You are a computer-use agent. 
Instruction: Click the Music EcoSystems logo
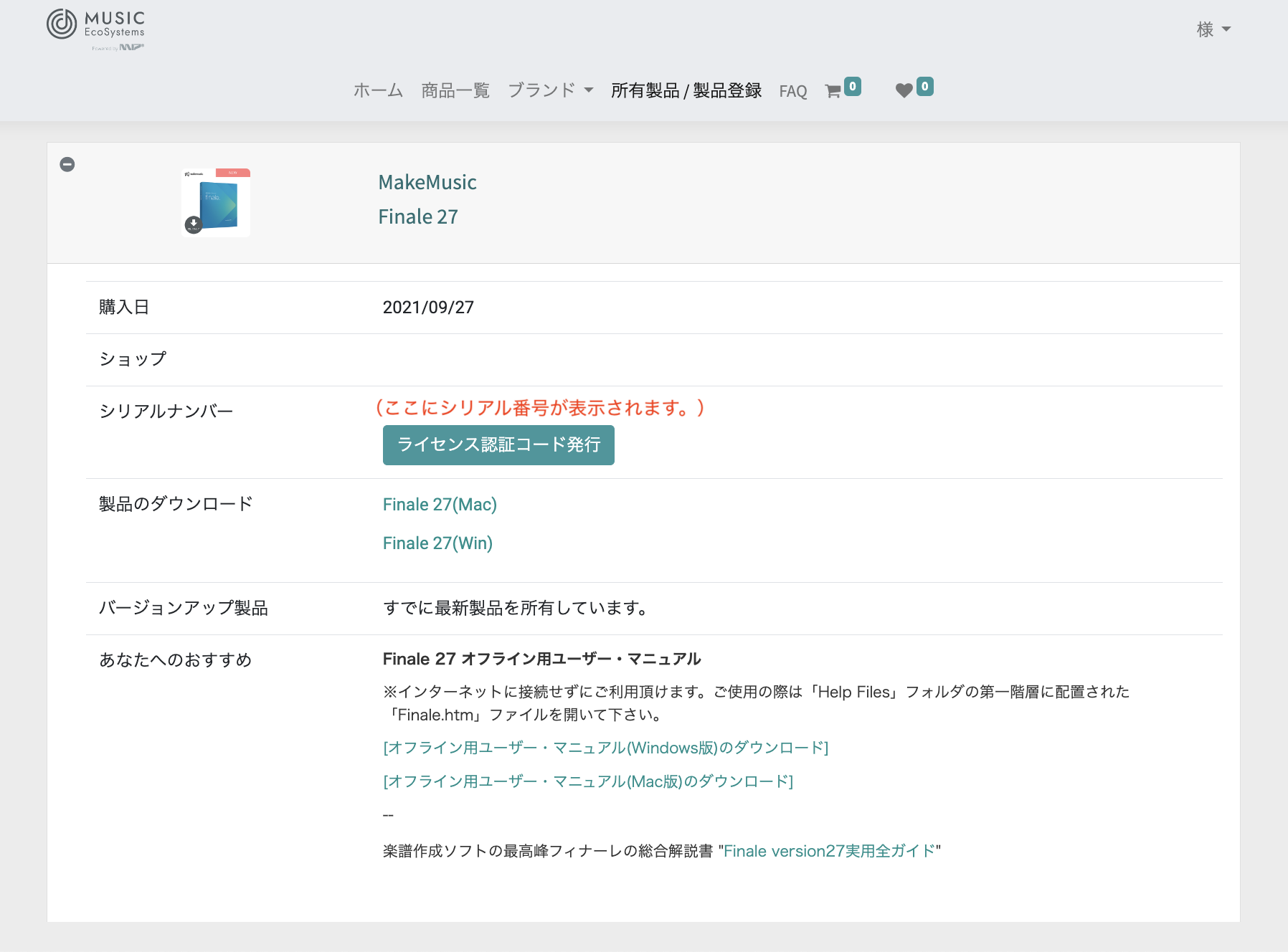tap(96, 29)
